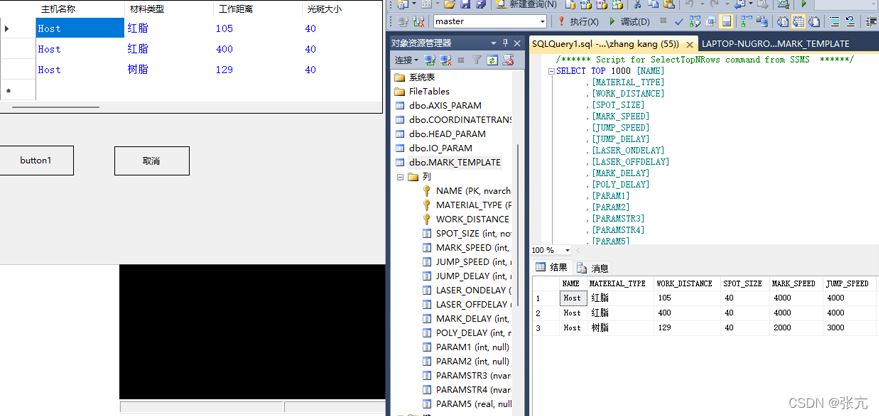Click the refresh icon in Object Explorer toolbar
Screen dimensions: 879x416
493,60
